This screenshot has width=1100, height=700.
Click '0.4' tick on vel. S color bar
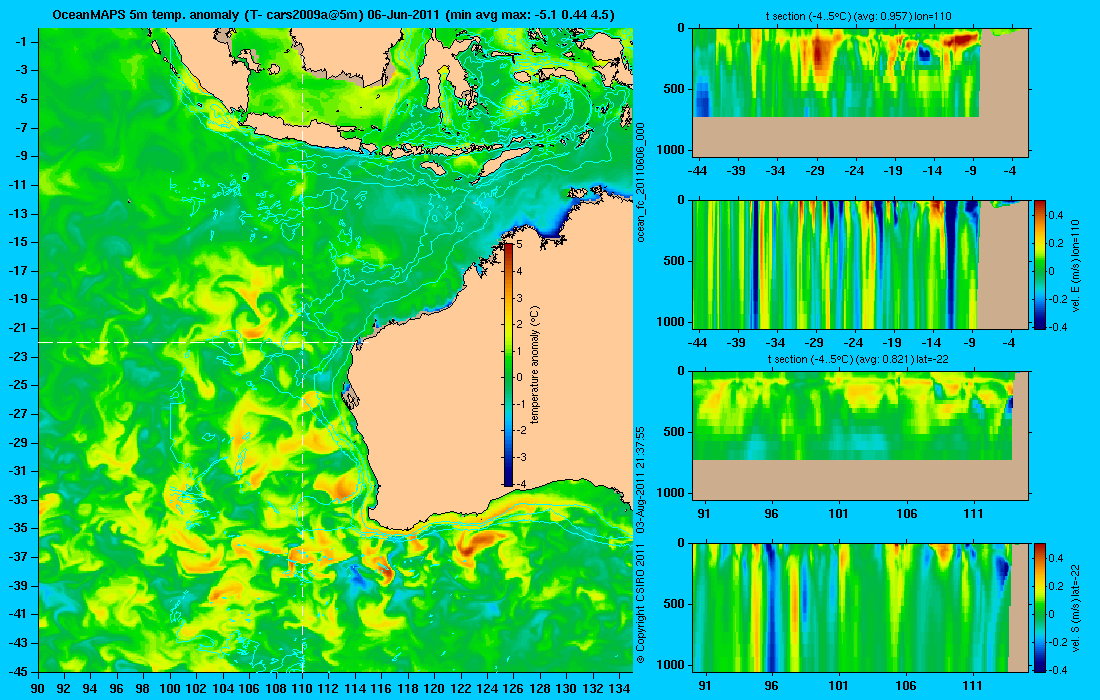pos(1056,558)
